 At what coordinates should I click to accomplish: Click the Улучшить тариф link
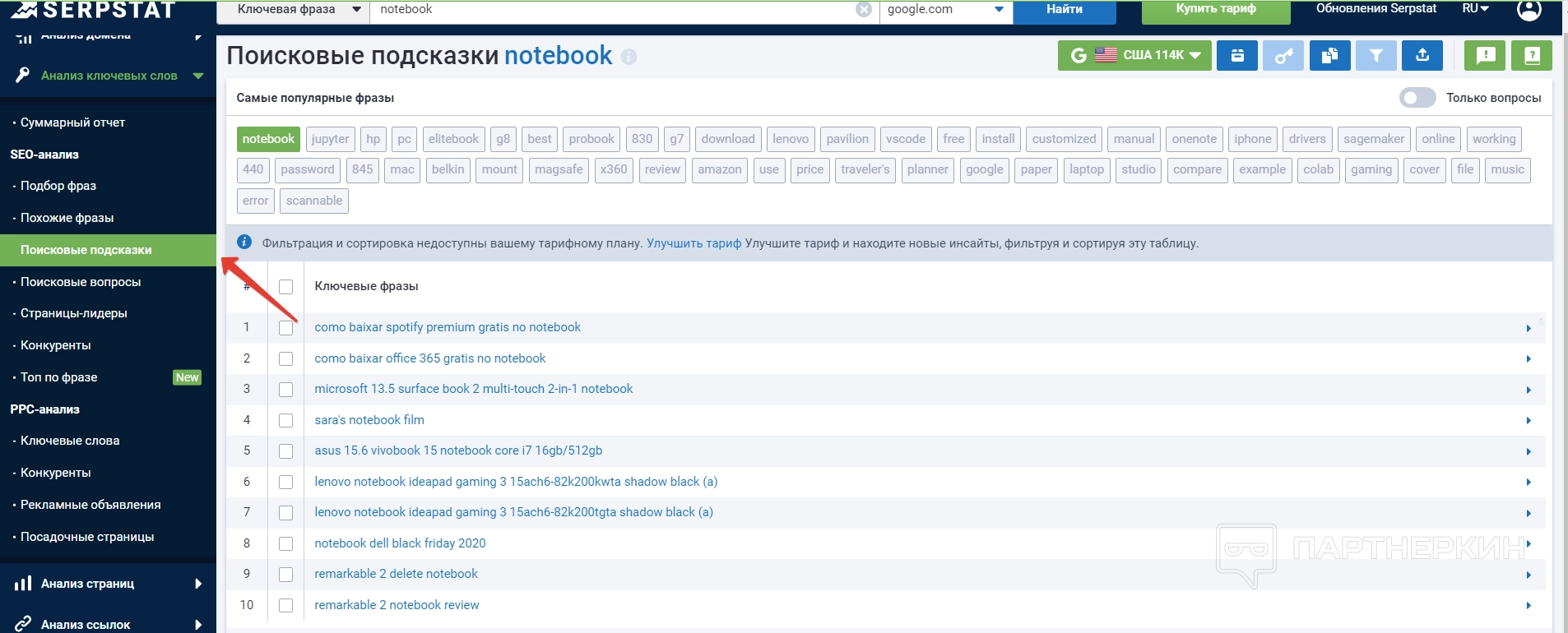(694, 243)
